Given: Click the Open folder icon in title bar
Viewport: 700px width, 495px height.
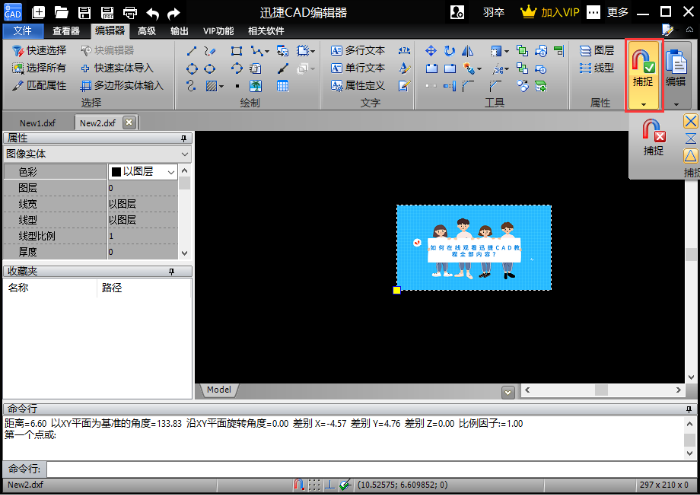Looking at the screenshot, I should click(61, 12).
